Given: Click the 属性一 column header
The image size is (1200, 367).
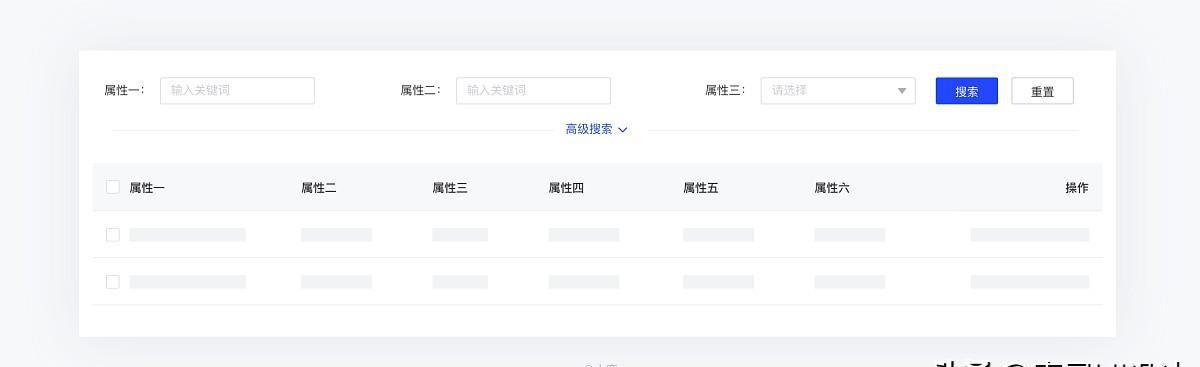Looking at the screenshot, I should tap(147, 188).
